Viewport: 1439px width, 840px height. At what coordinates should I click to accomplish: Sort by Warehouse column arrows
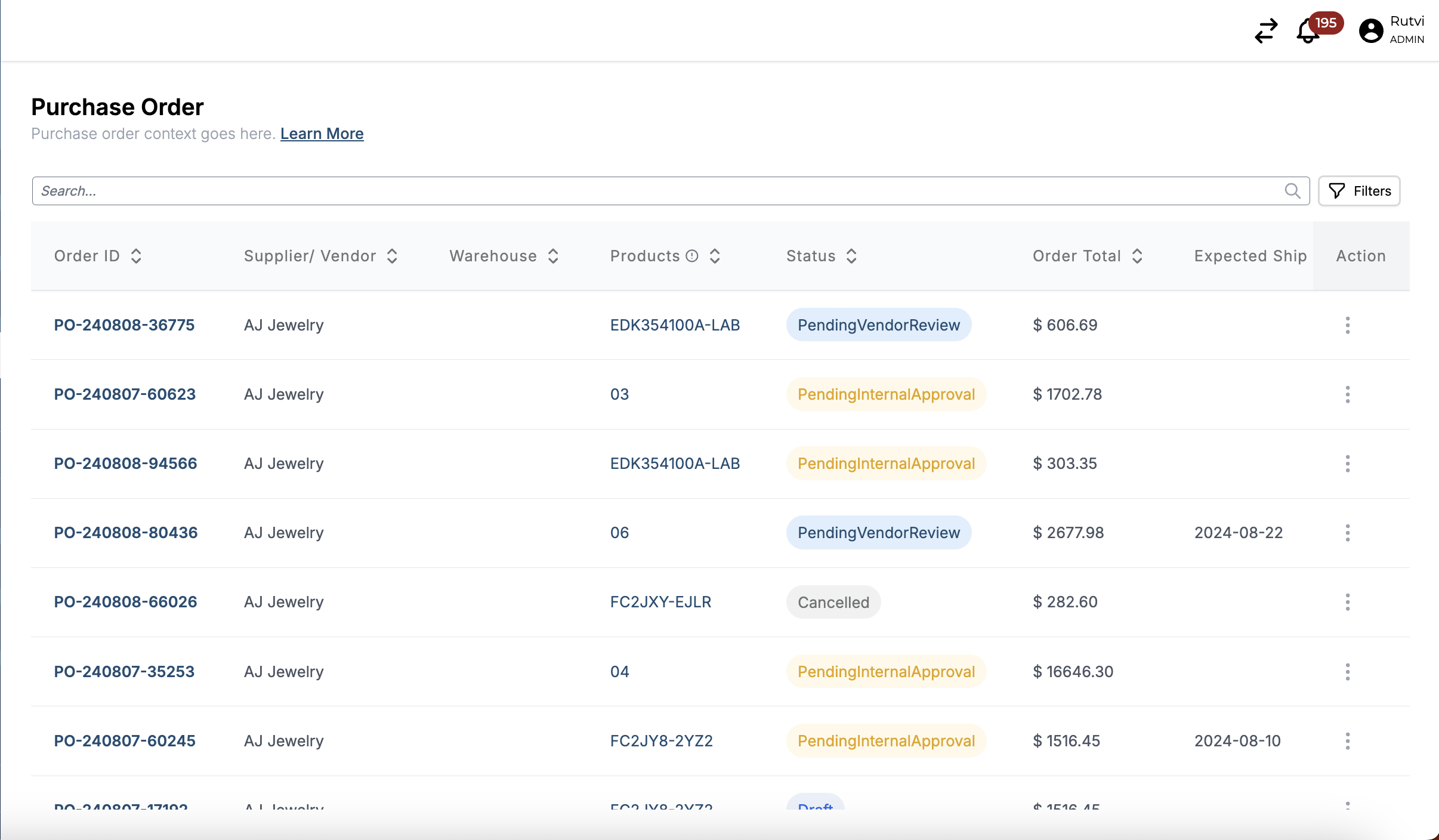pyautogui.click(x=553, y=256)
